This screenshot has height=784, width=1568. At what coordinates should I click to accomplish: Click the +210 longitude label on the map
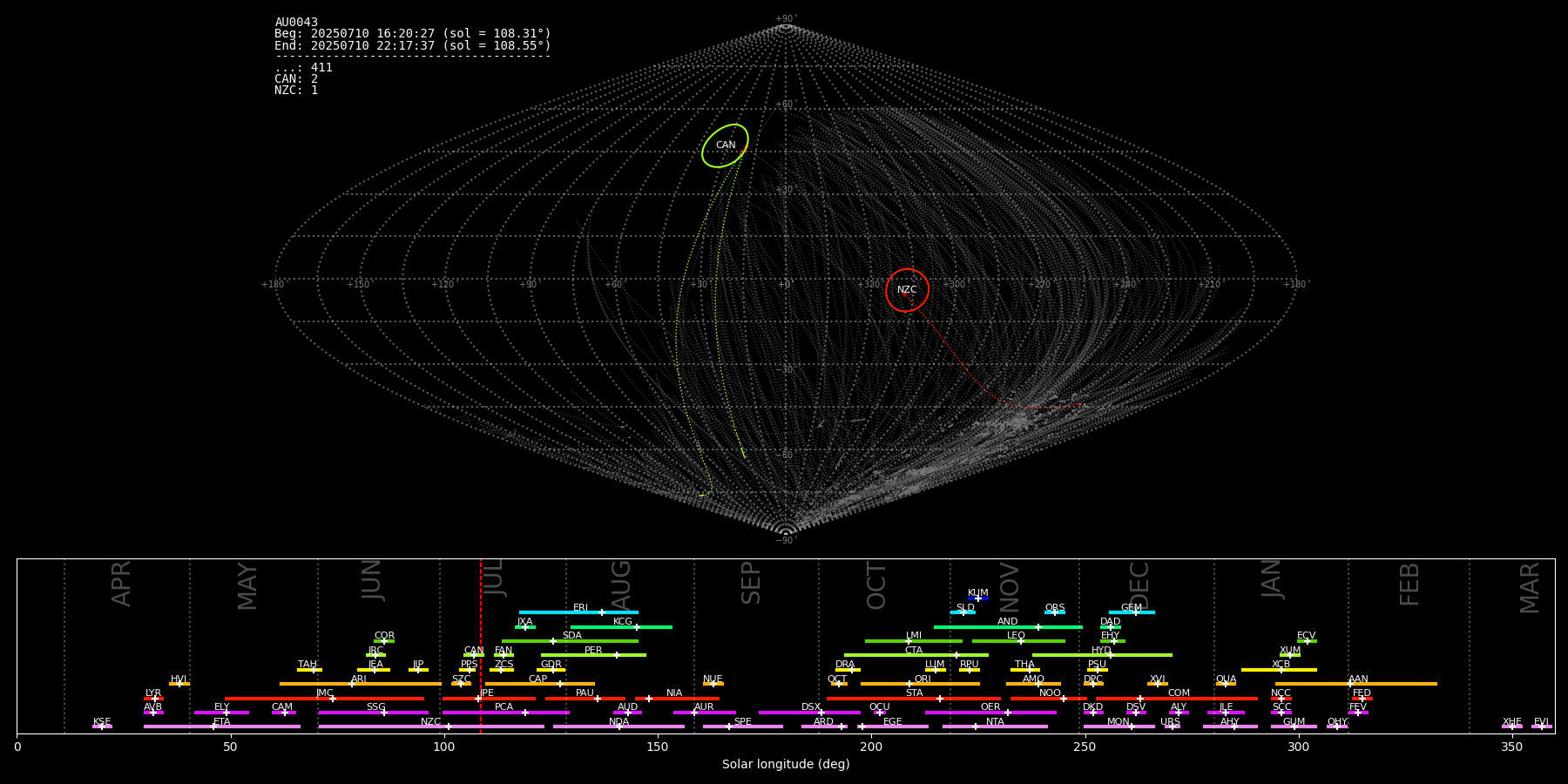[1209, 284]
